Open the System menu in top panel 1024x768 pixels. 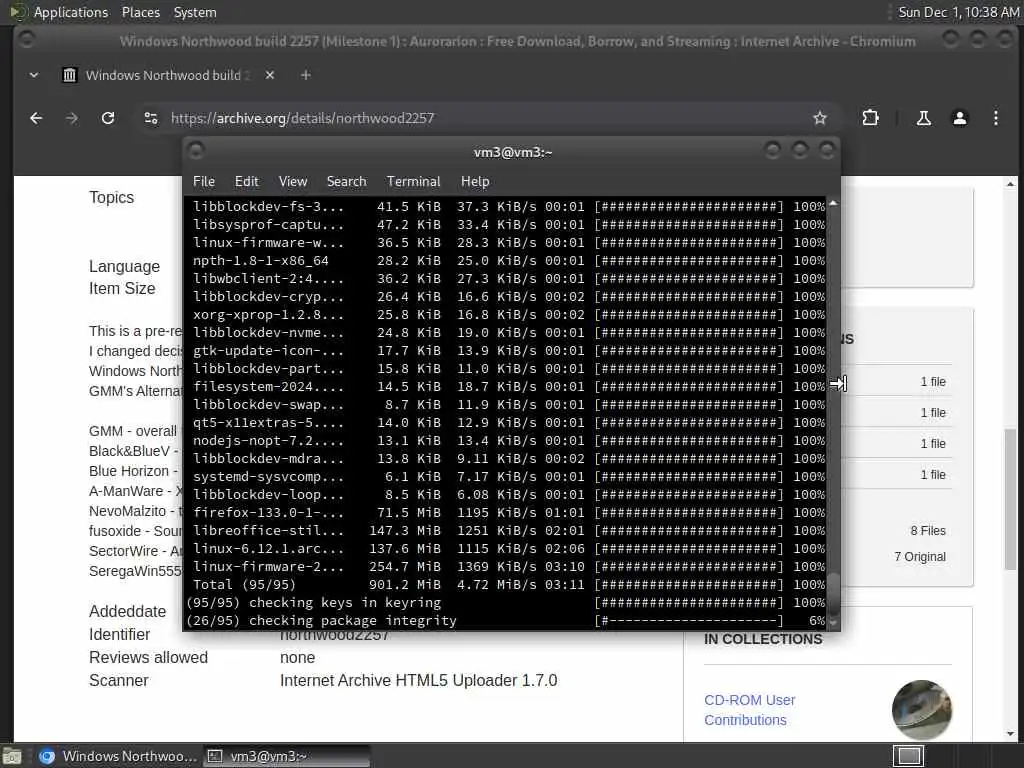pyautogui.click(x=195, y=12)
